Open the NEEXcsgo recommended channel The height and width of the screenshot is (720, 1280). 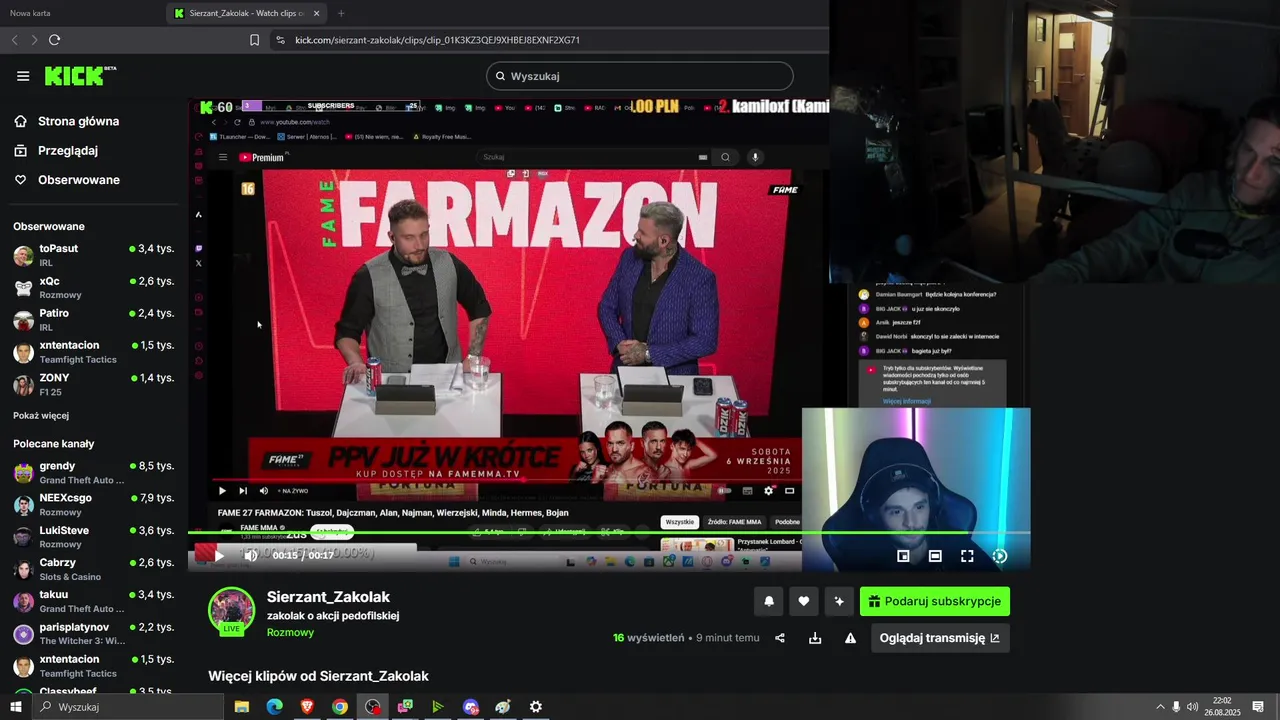93,504
